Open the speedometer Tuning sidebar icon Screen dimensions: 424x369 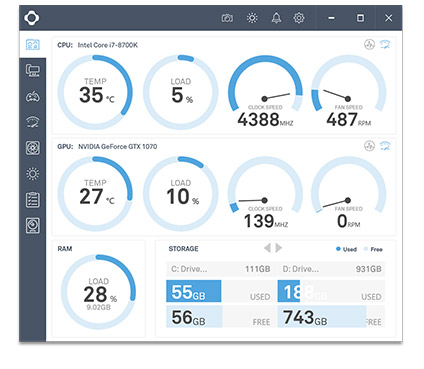click(33, 122)
